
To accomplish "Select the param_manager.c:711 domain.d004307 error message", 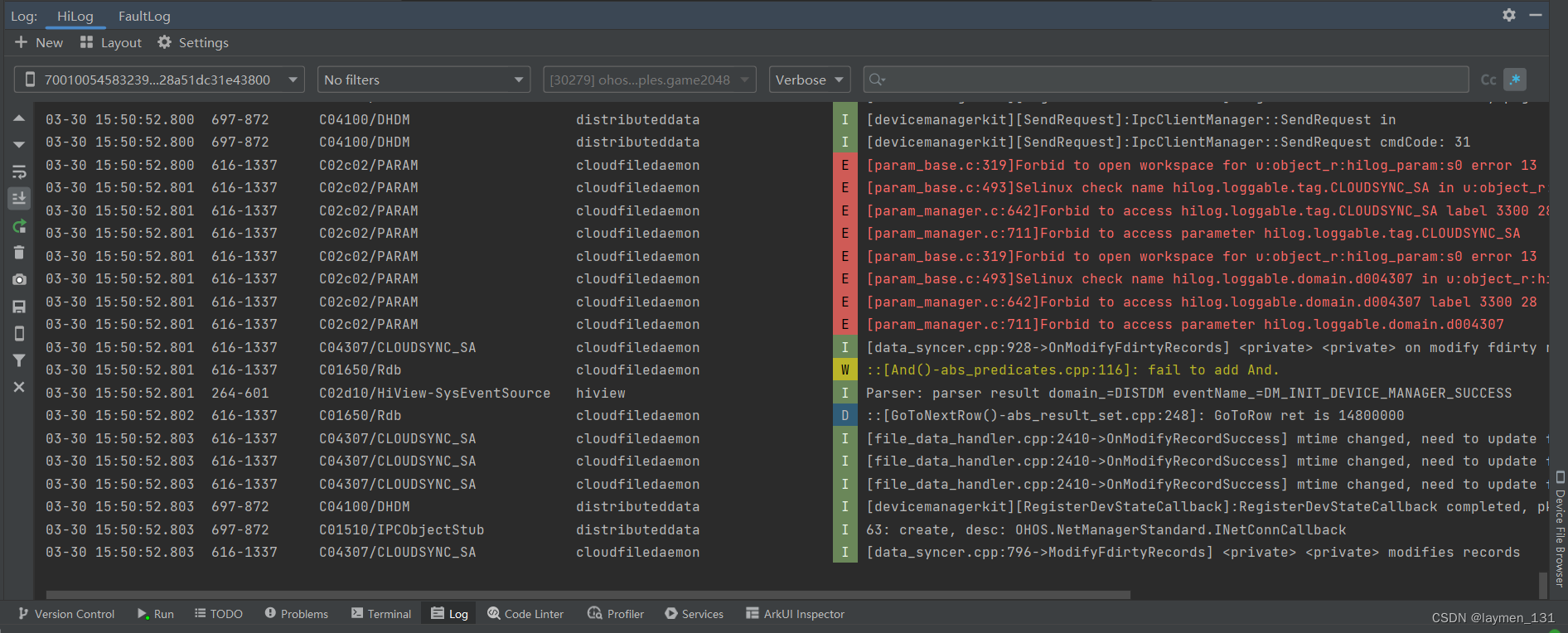I will coord(1184,325).
